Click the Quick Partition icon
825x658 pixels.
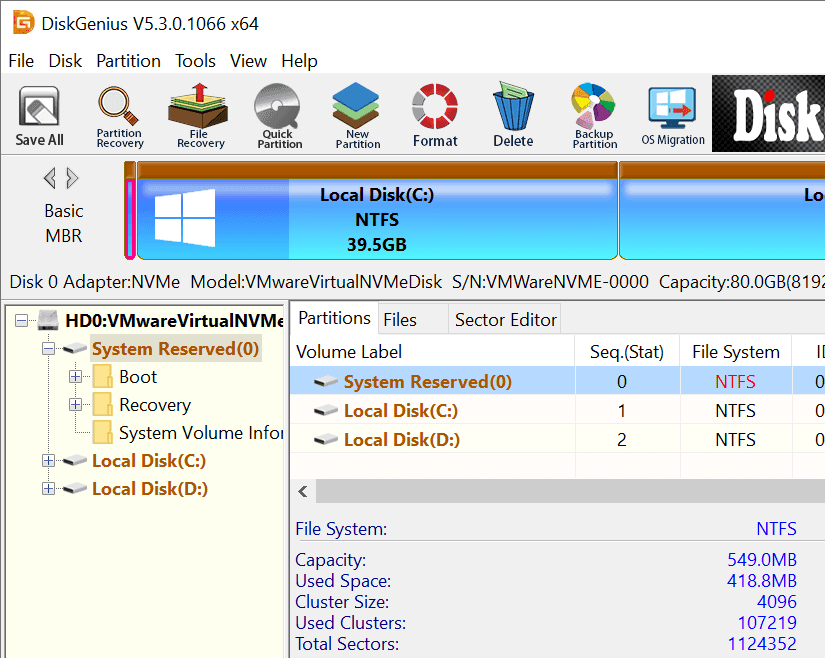point(279,116)
